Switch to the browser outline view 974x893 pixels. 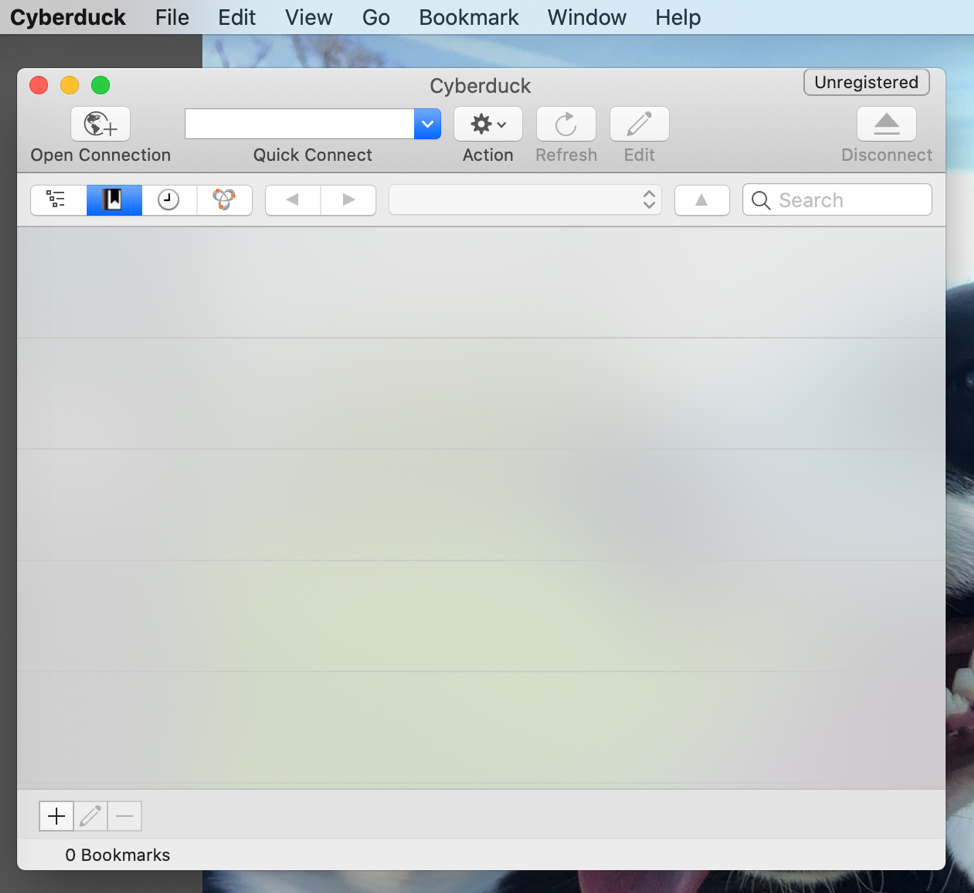click(x=58, y=199)
